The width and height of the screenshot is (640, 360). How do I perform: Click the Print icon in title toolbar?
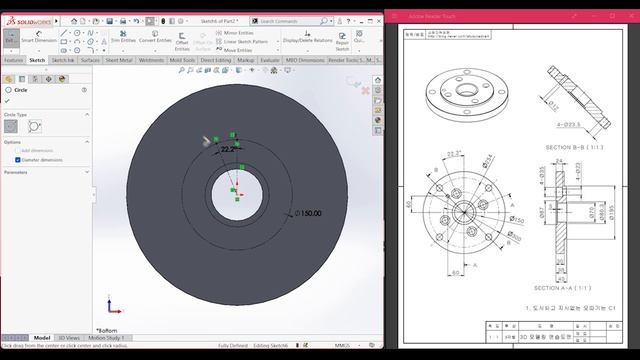click(123, 21)
